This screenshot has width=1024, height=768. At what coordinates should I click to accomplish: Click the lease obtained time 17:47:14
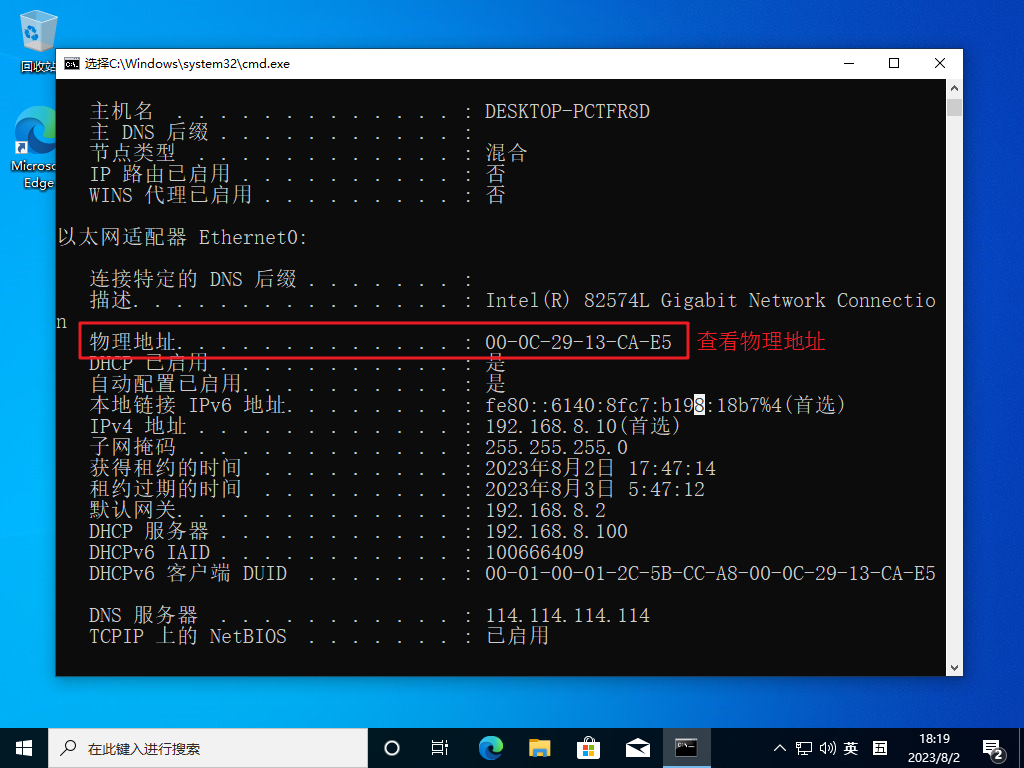(672, 468)
